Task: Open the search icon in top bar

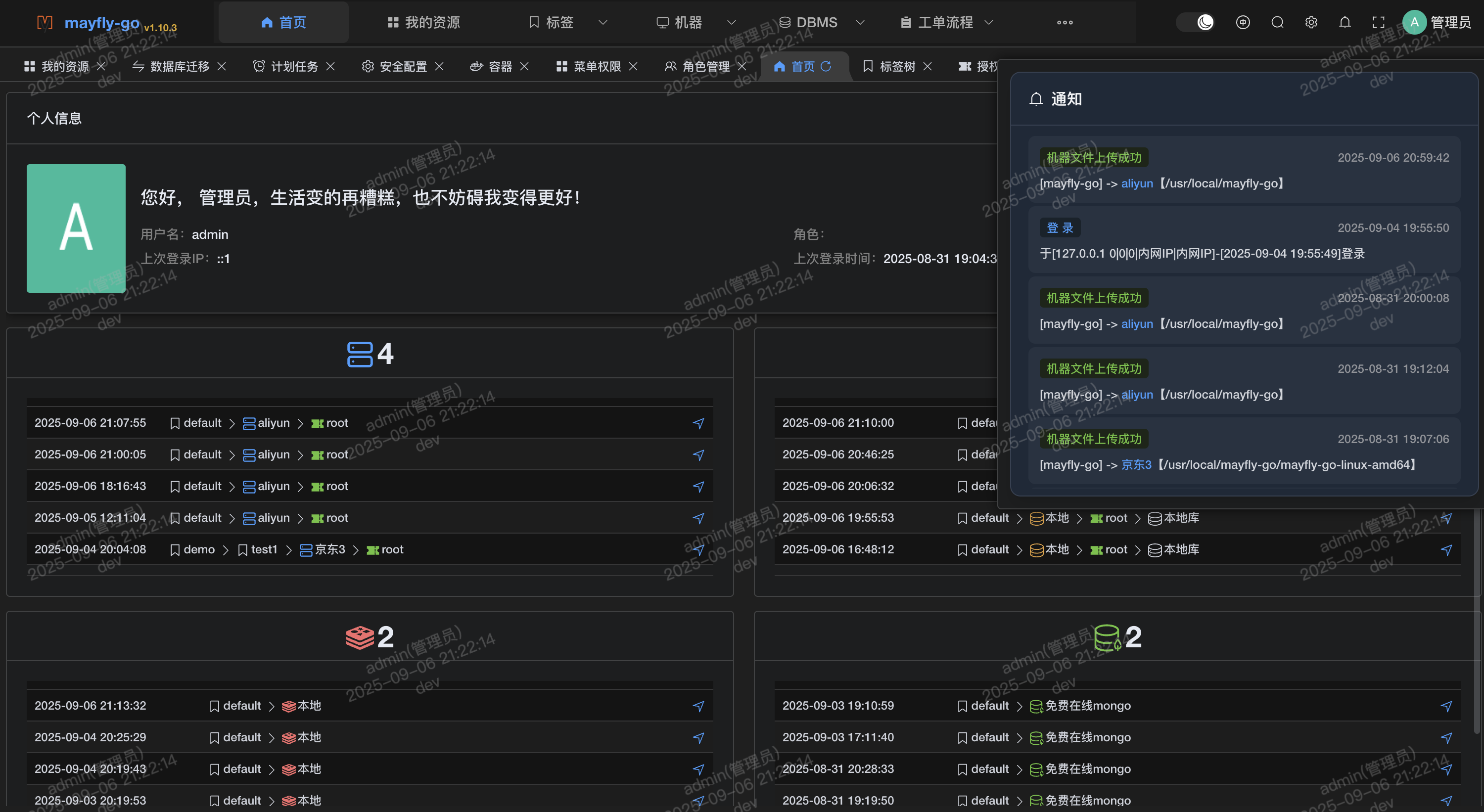Action: point(1277,22)
